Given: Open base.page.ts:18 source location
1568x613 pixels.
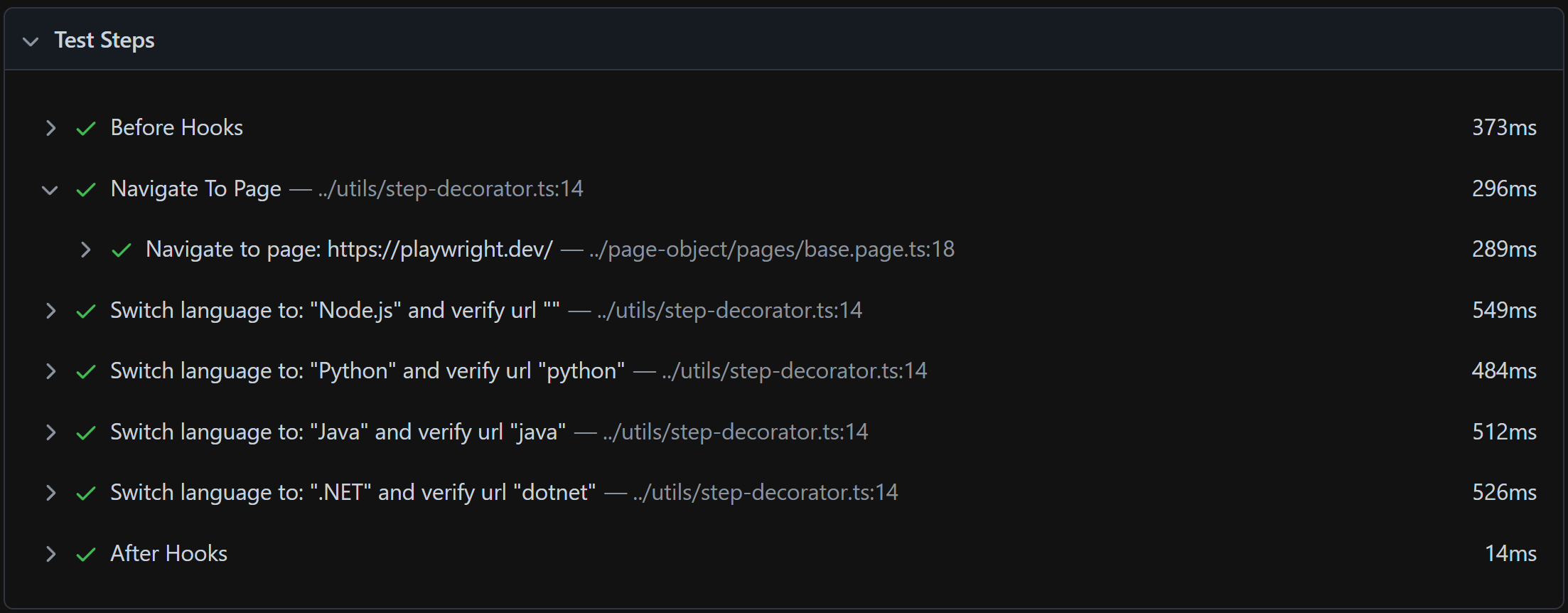Looking at the screenshot, I should click(772, 250).
